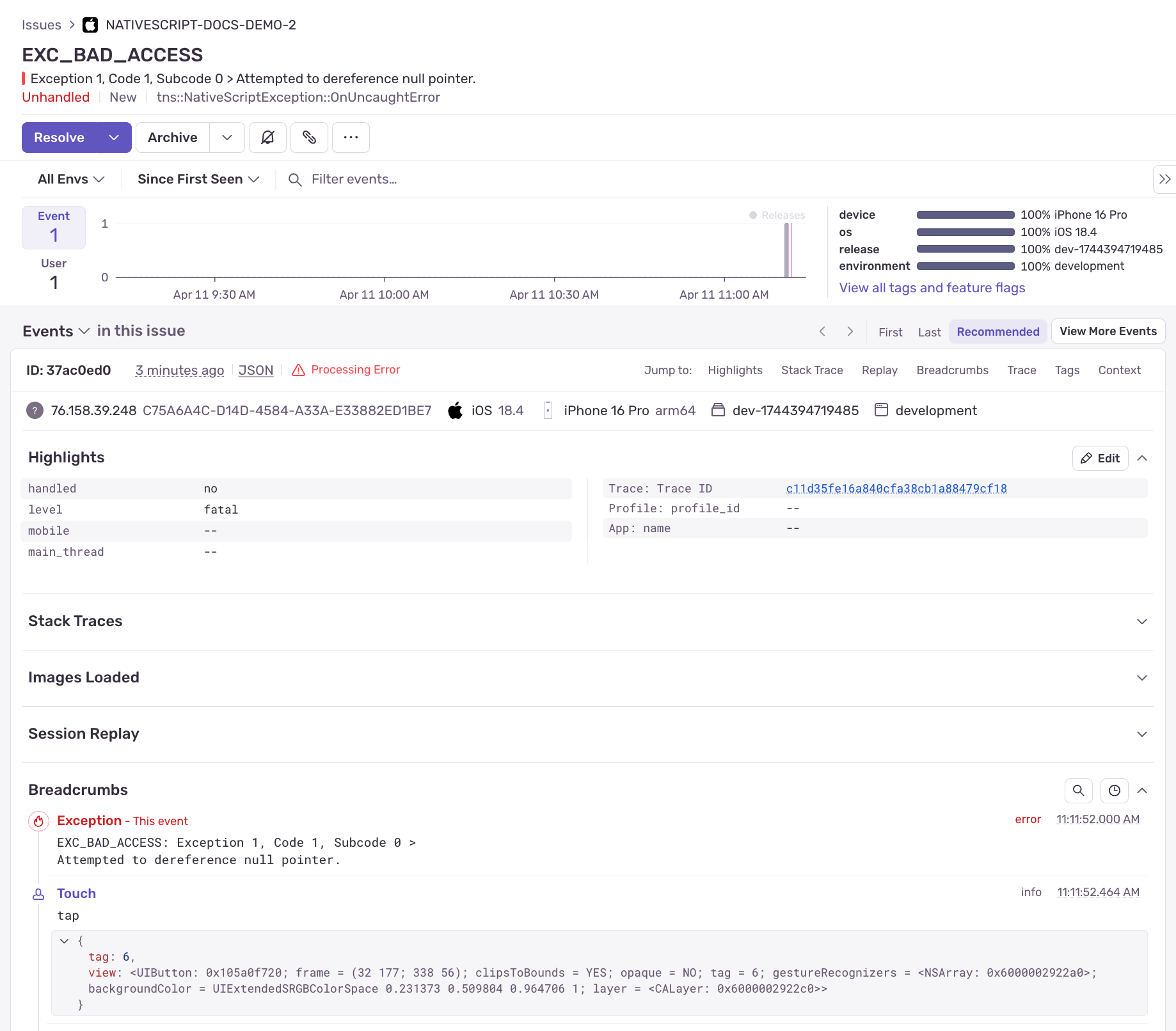Open the Since First Seen dropdown
This screenshot has height=1031, width=1176.
(x=197, y=179)
